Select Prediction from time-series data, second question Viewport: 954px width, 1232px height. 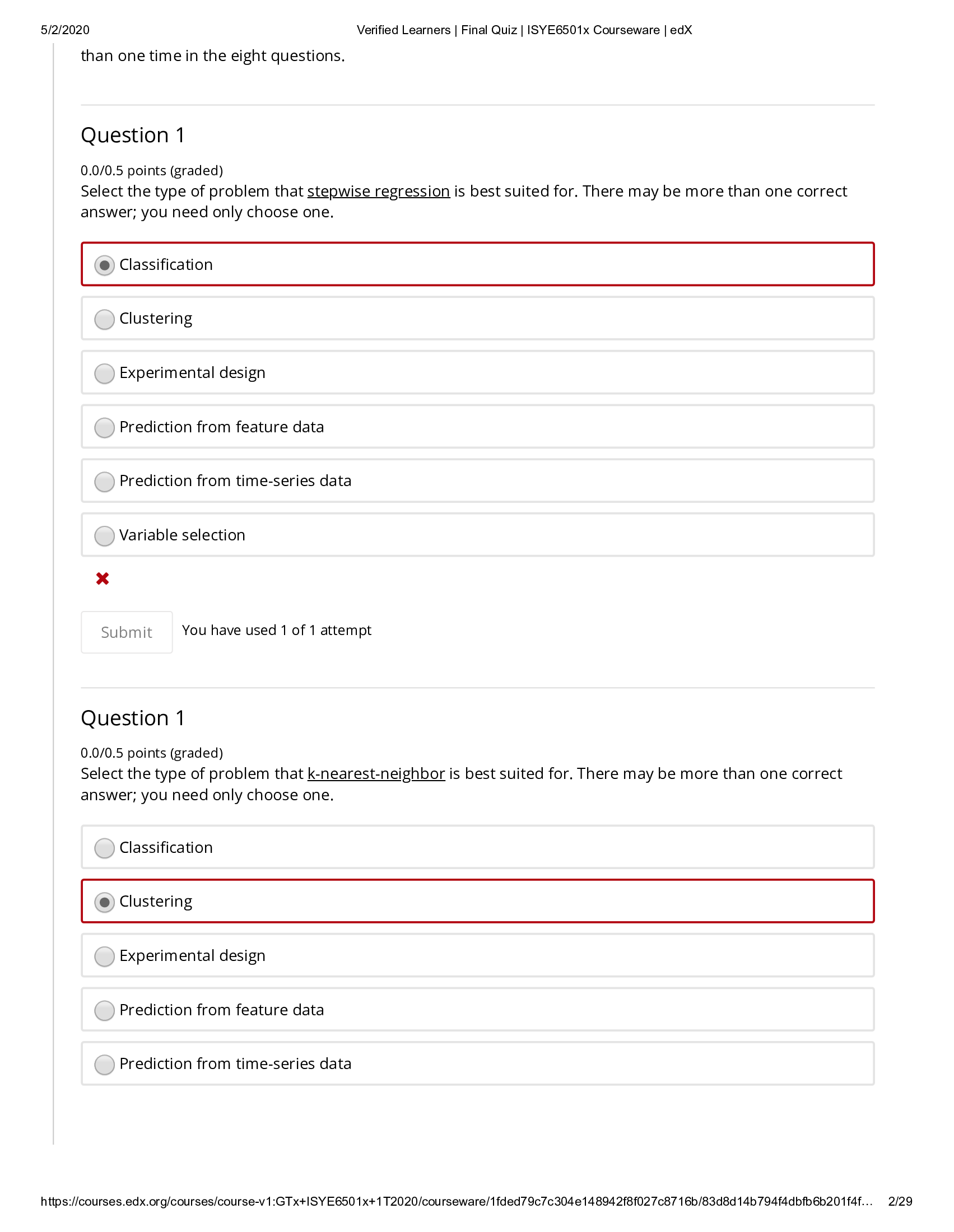coord(104,1065)
